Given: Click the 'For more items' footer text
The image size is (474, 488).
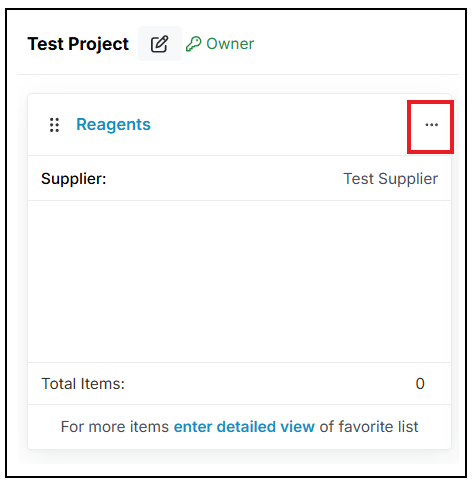Looking at the screenshot, I should click(115, 427).
